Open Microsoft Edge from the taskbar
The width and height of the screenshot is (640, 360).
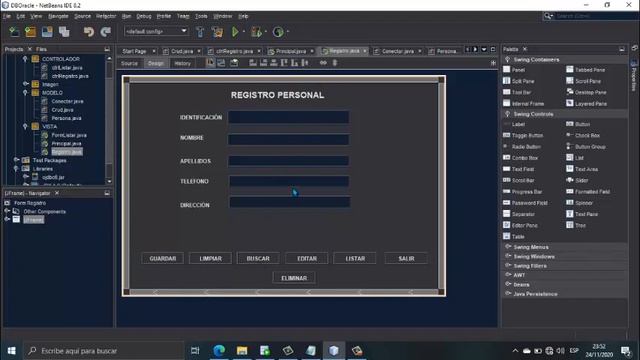[219, 351]
